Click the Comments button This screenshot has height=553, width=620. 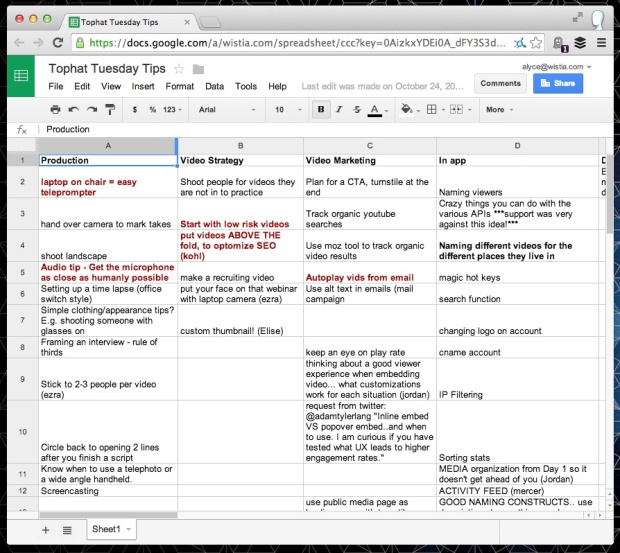click(x=500, y=83)
